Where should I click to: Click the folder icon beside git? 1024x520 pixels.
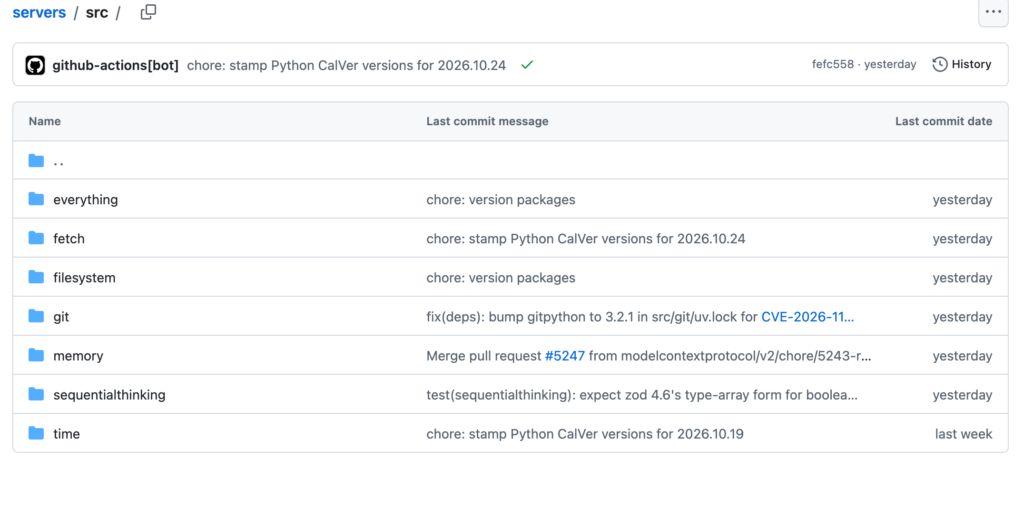[x=37, y=316]
